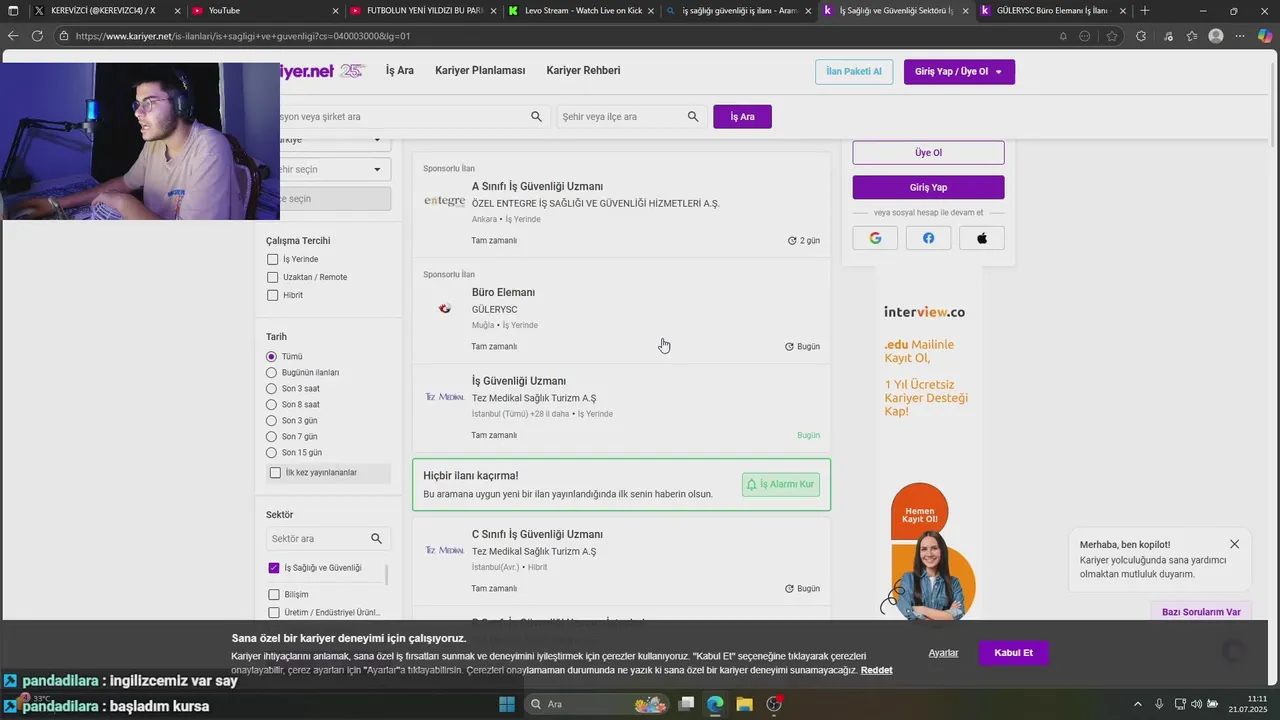
Task: Click the search magnifier in position field
Action: (x=537, y=117)
